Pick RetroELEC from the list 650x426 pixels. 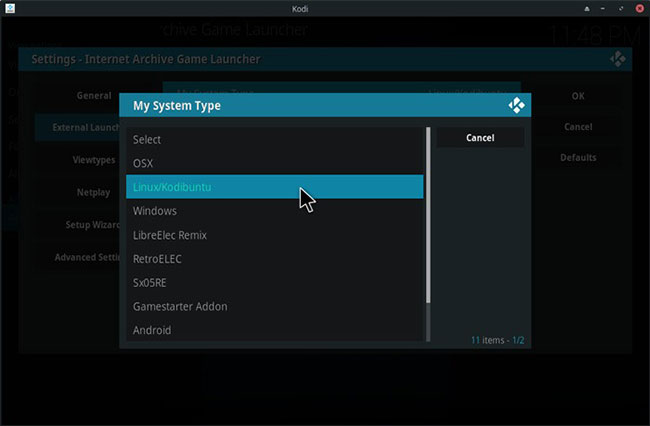click(274, 259)
